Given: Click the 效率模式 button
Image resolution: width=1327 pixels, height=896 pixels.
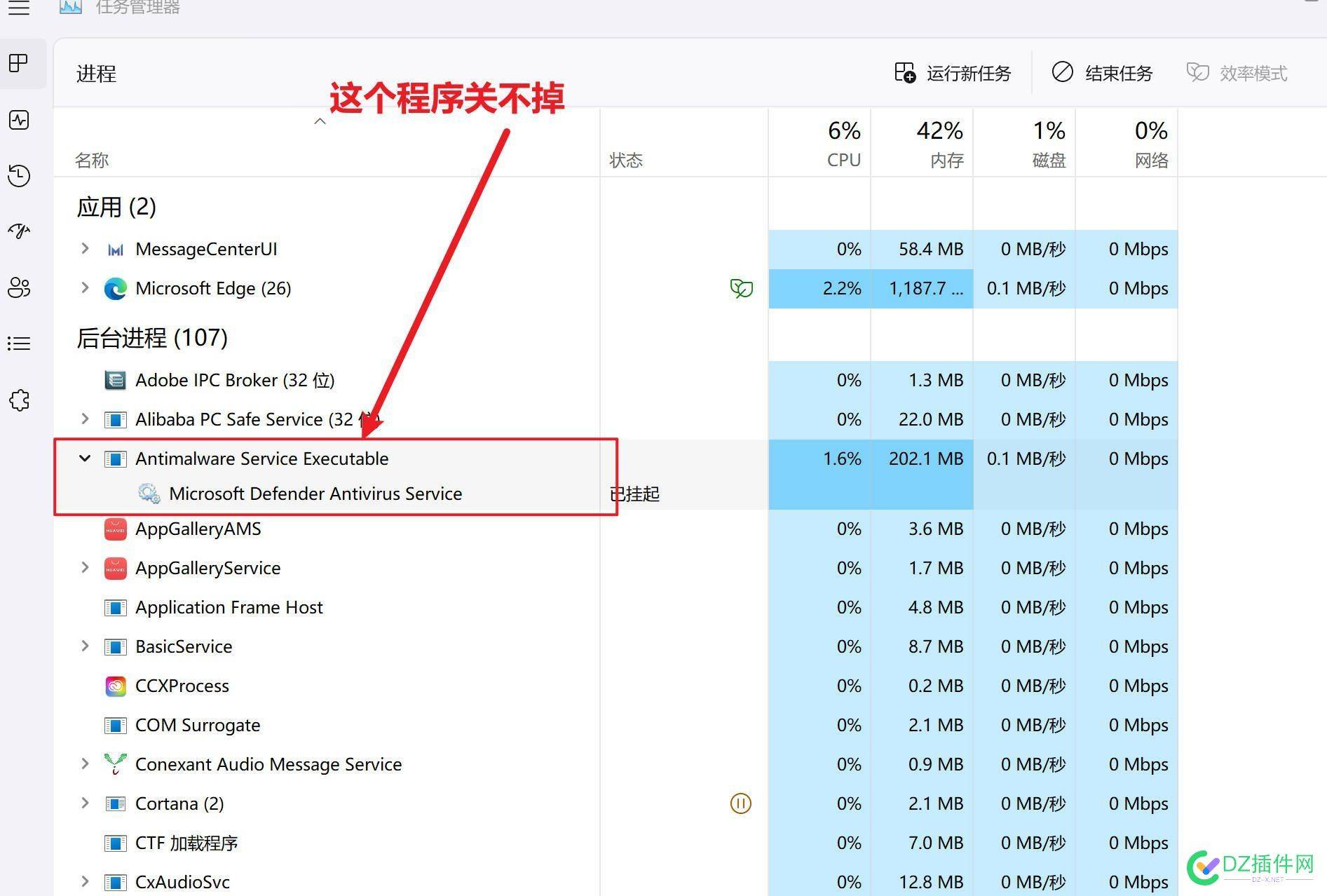Looking at the screenshot, I should click(1237, 73).
